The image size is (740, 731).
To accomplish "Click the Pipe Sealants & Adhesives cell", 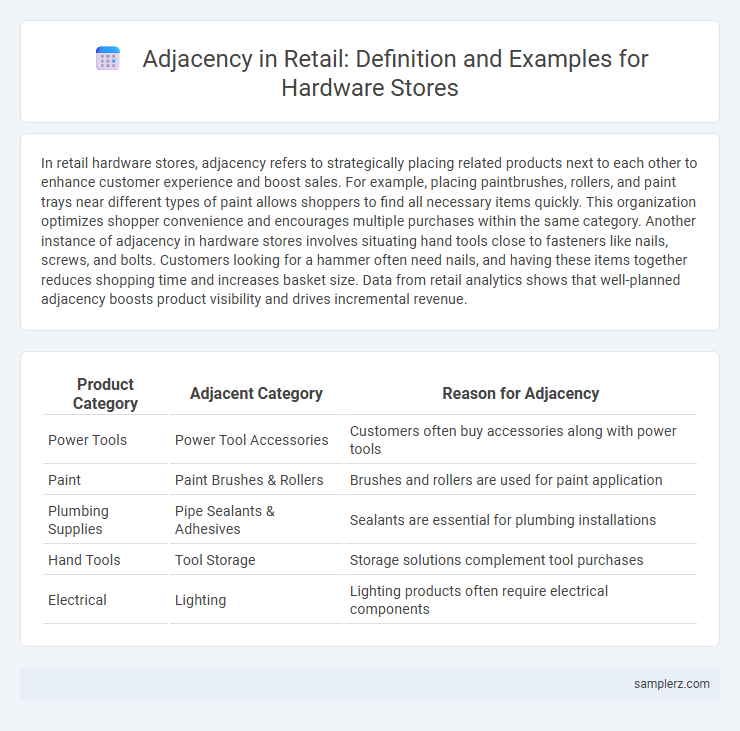I will [256, 520].
